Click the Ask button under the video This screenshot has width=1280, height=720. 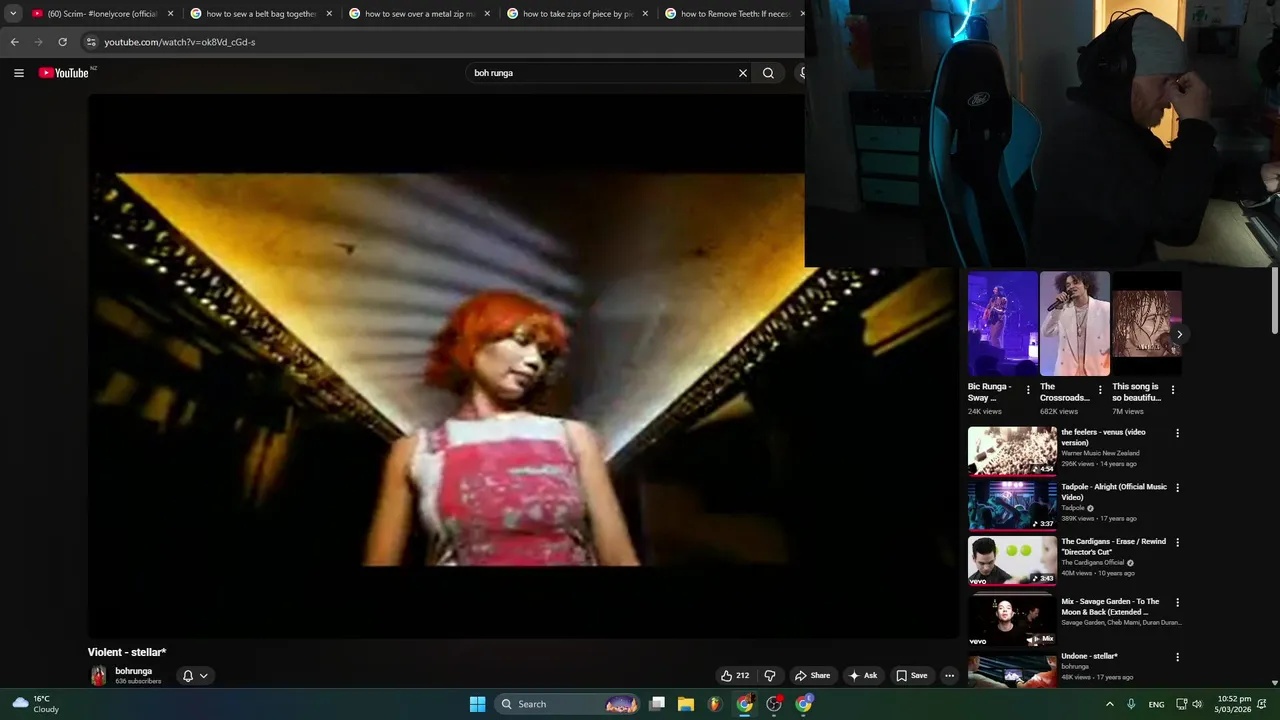(x=863, y=675)
